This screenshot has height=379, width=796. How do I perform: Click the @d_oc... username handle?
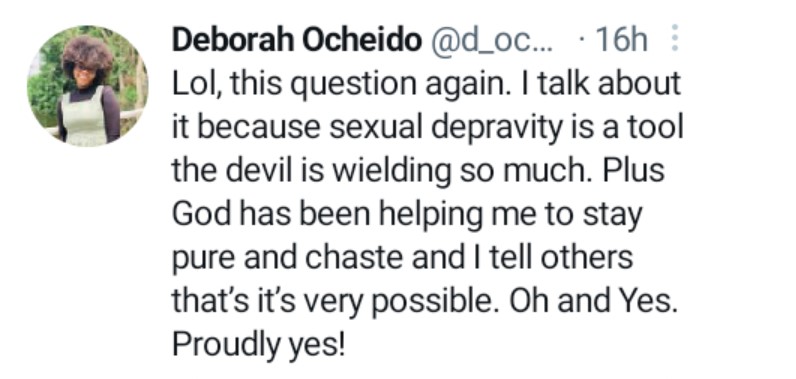point(491,41)
